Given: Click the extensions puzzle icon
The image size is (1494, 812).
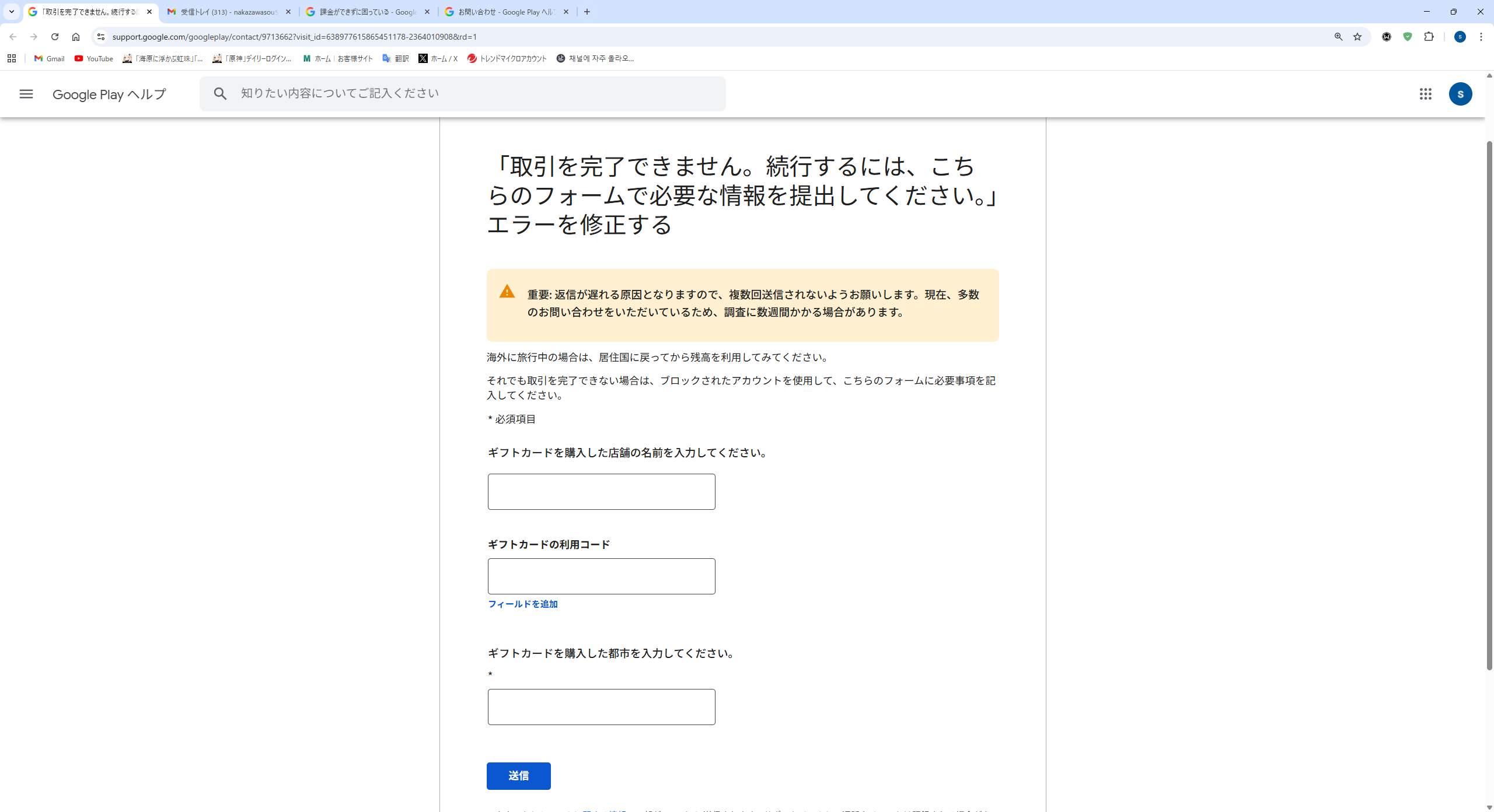Looking at the screenshot, I should tap(1429, 37).
